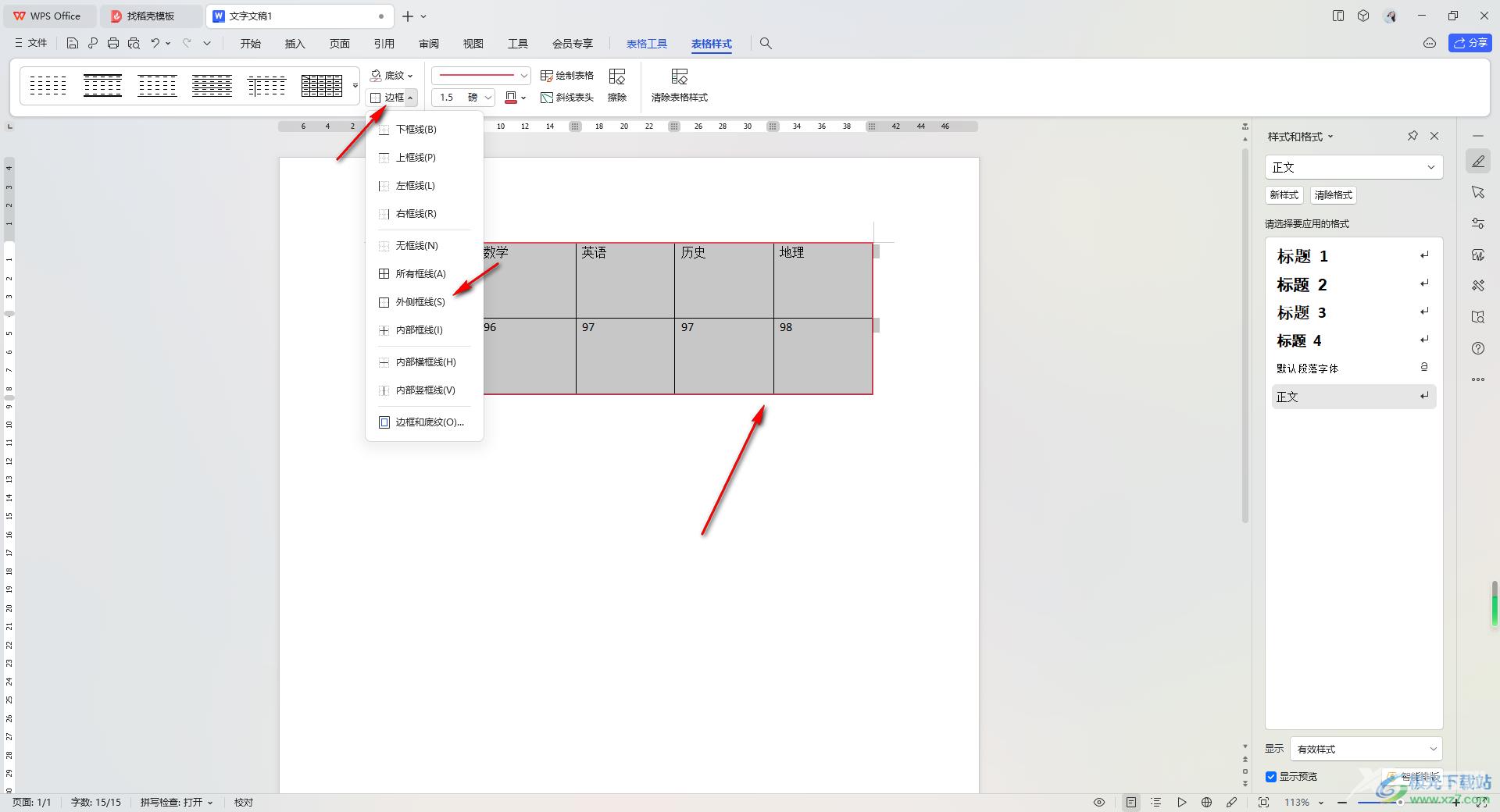Open Print Preview icon
This screenshot has height=812, width=1500.
click(x=134, y=44)
